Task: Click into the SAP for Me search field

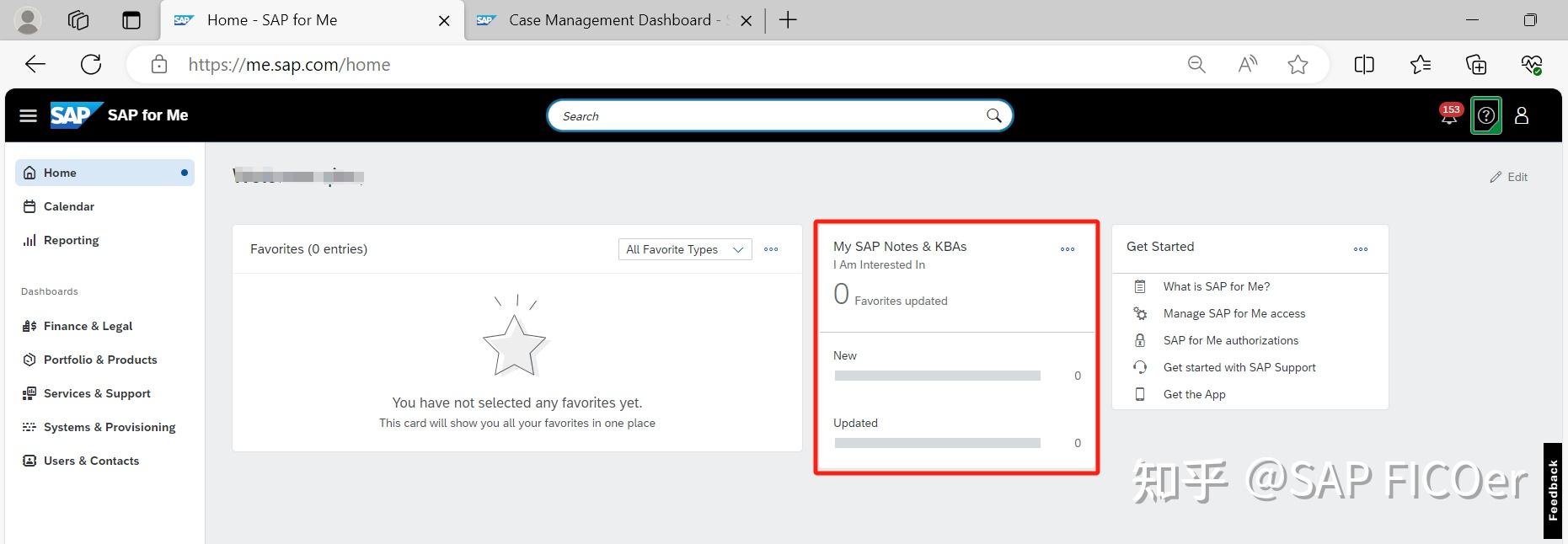Action: pyautogui.click(x=767, y=116)
